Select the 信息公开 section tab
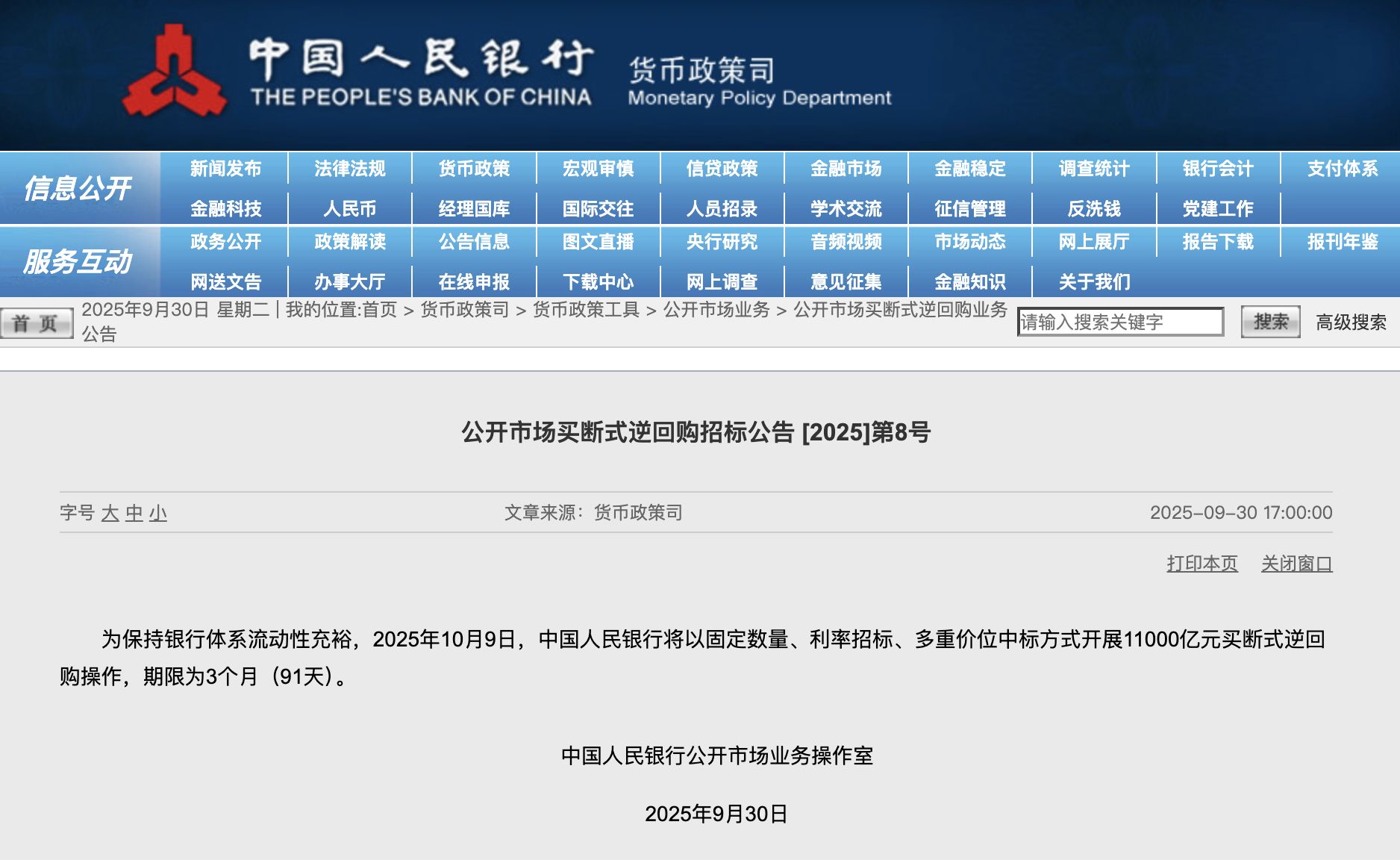Screen dimensions: 1400x860 click(78, 188)
